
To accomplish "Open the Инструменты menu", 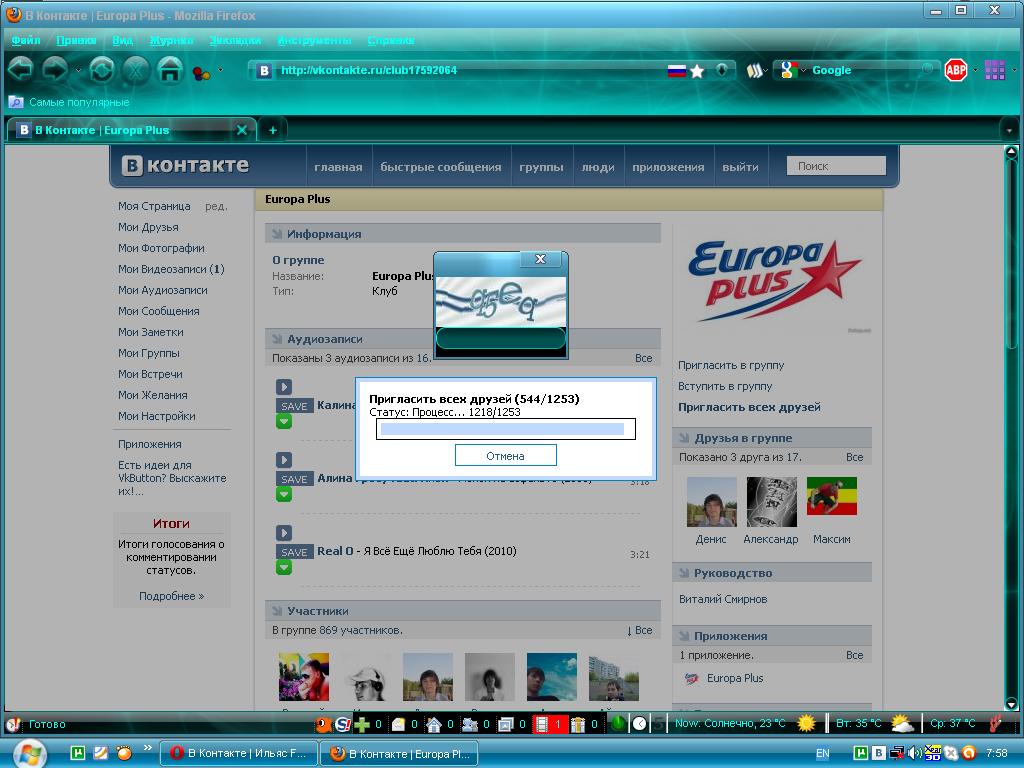I will (314, 40).
